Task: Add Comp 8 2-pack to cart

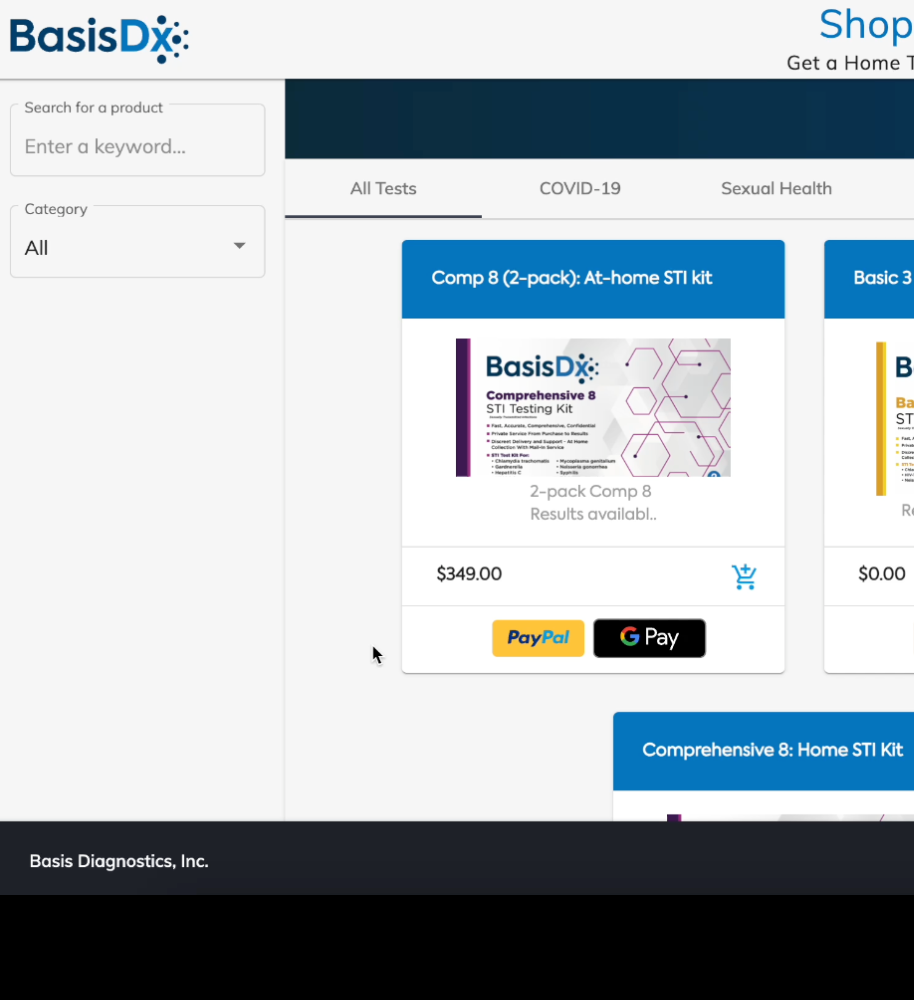Action: pyautogui.click(x=744, y=576)
